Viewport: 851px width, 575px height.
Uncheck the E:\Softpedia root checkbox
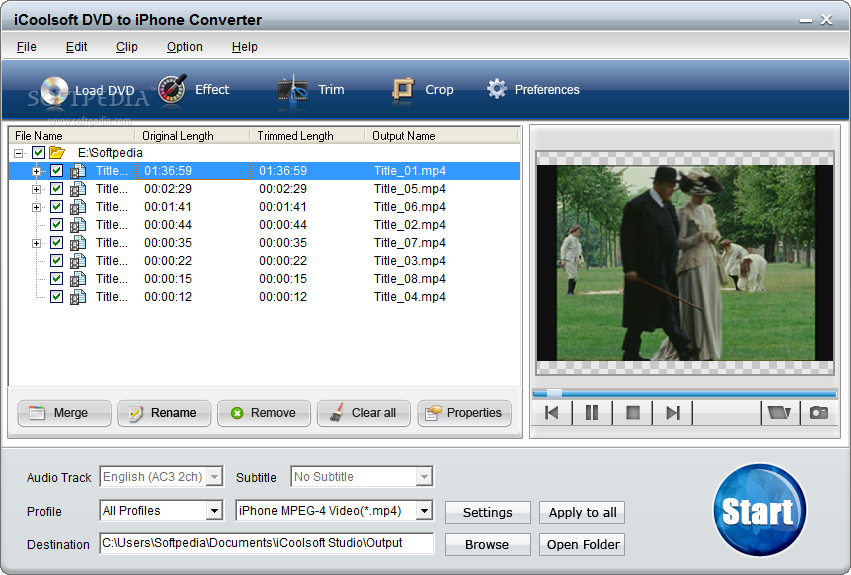pos(38,153)
